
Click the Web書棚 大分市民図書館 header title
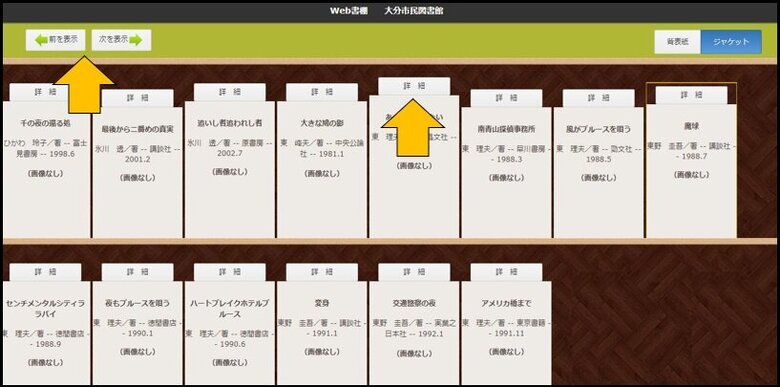click(x=387, y=11)
